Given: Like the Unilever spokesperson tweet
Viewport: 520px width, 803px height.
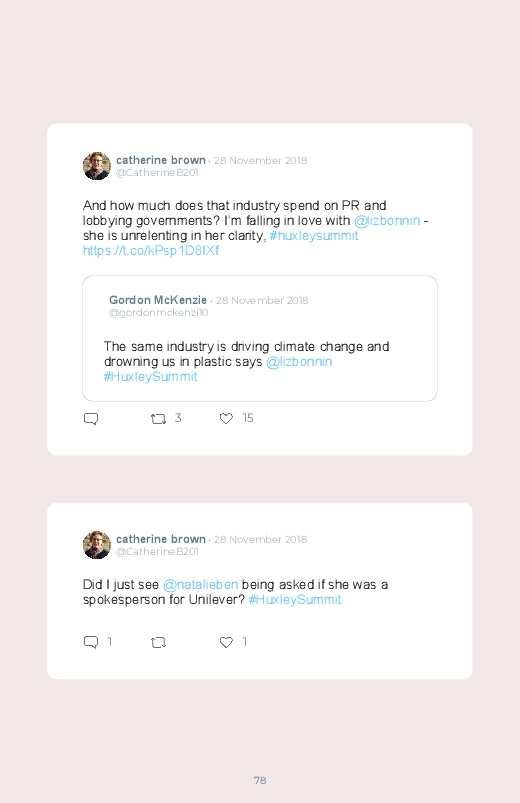Looking at the screenshot, I should click(x=226, y=642).
